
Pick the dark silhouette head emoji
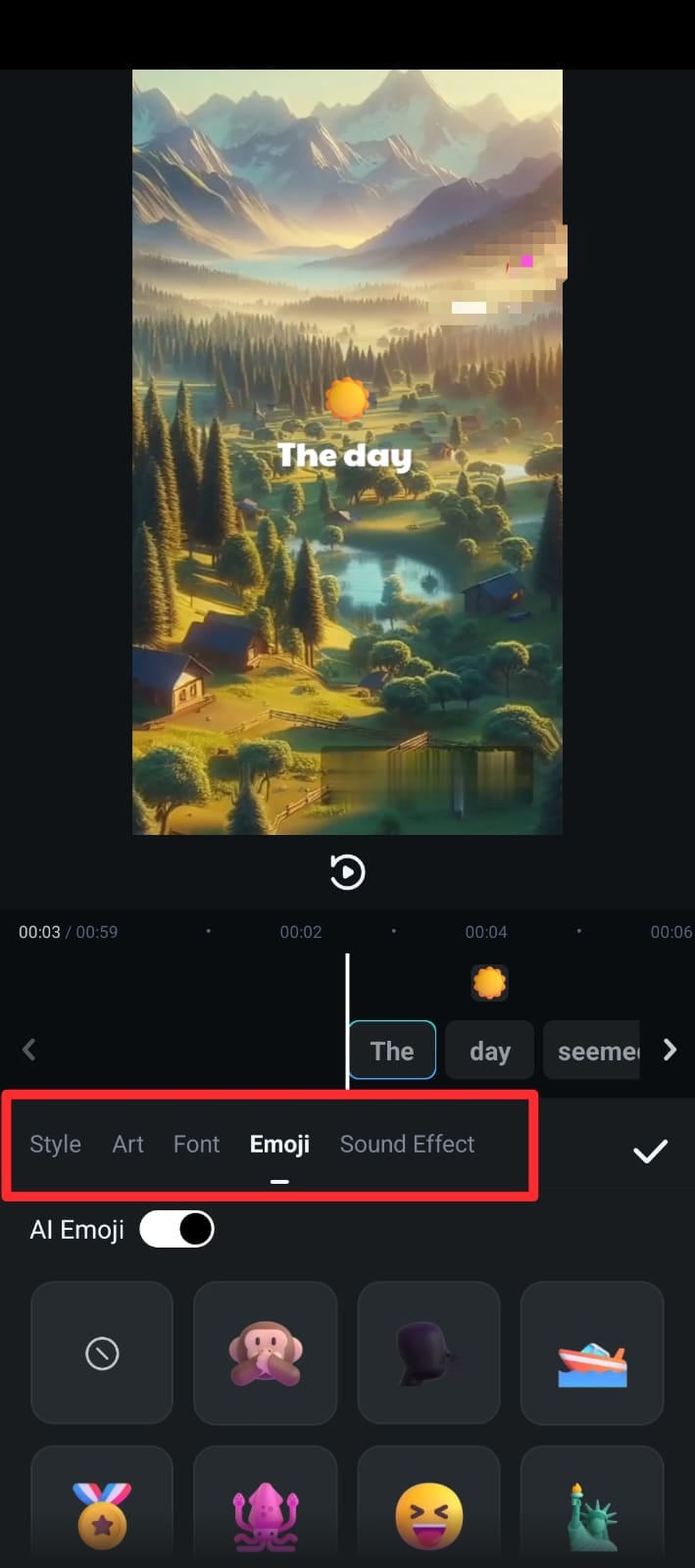pos(428,1353)
